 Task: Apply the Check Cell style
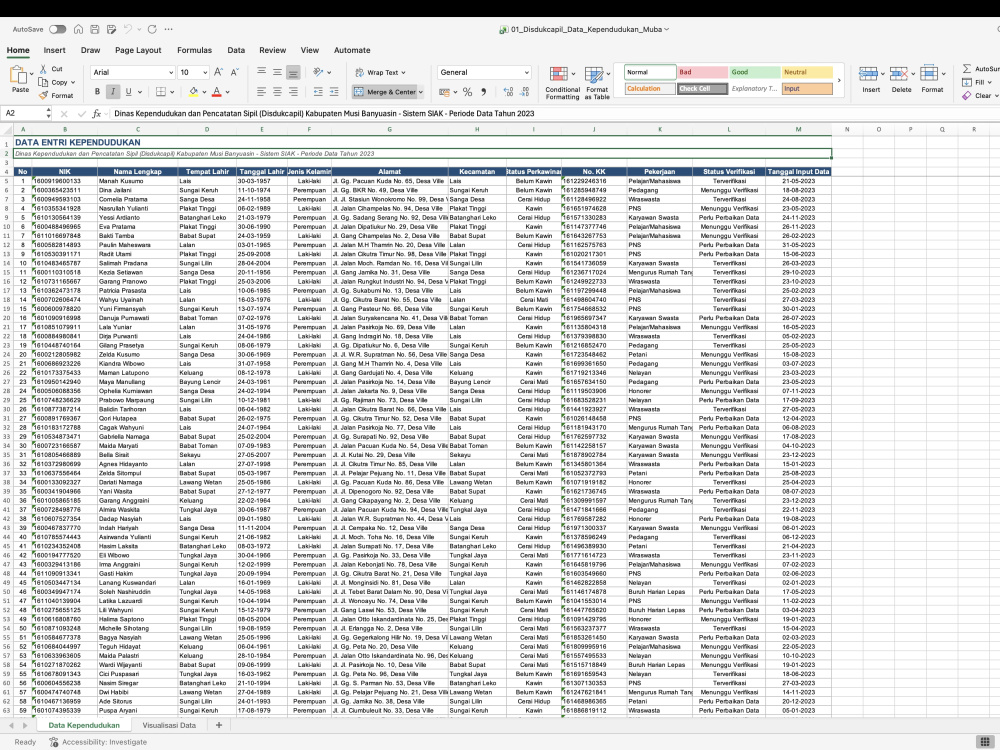(x=702, y=89)
